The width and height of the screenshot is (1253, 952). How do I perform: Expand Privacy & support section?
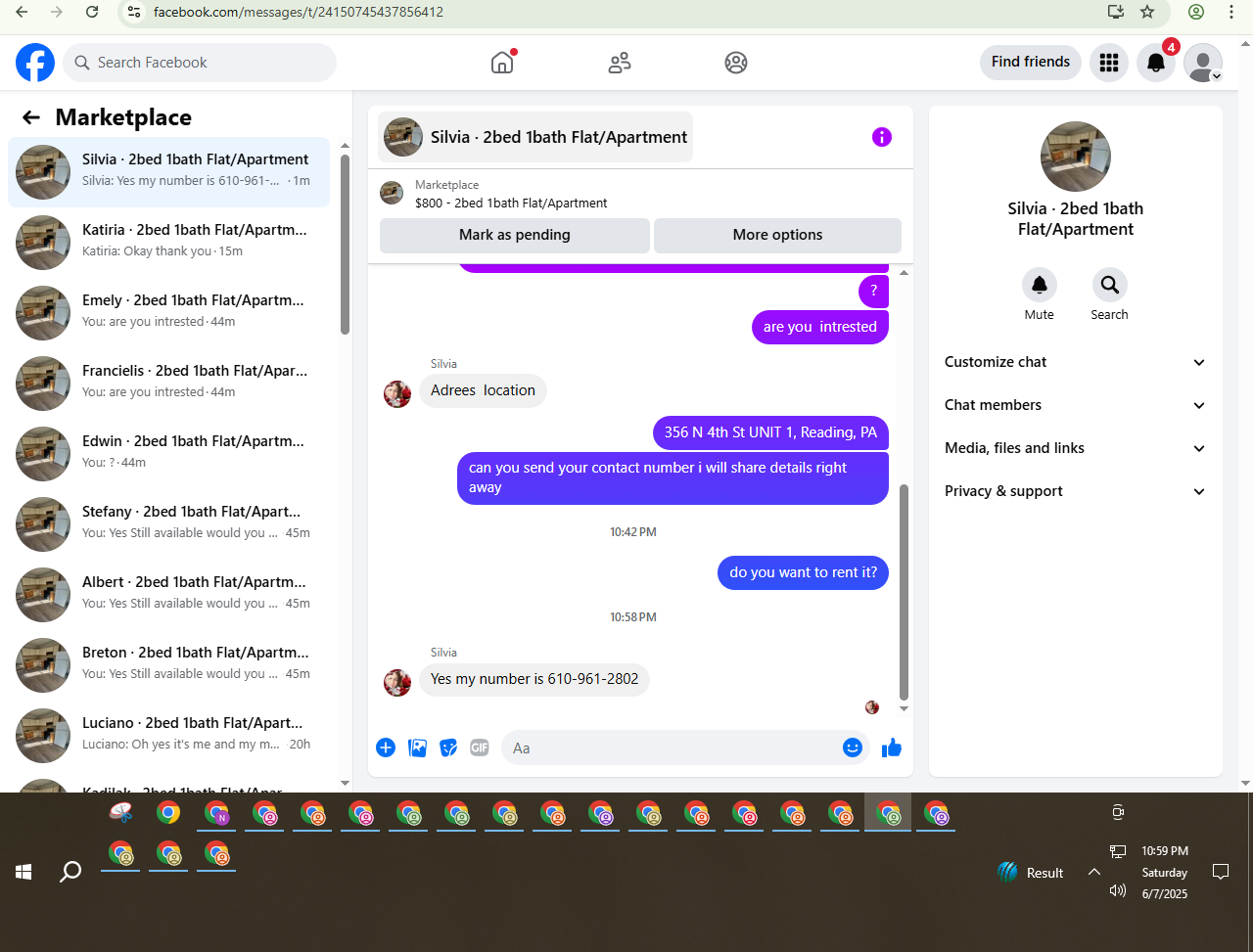1075,491
